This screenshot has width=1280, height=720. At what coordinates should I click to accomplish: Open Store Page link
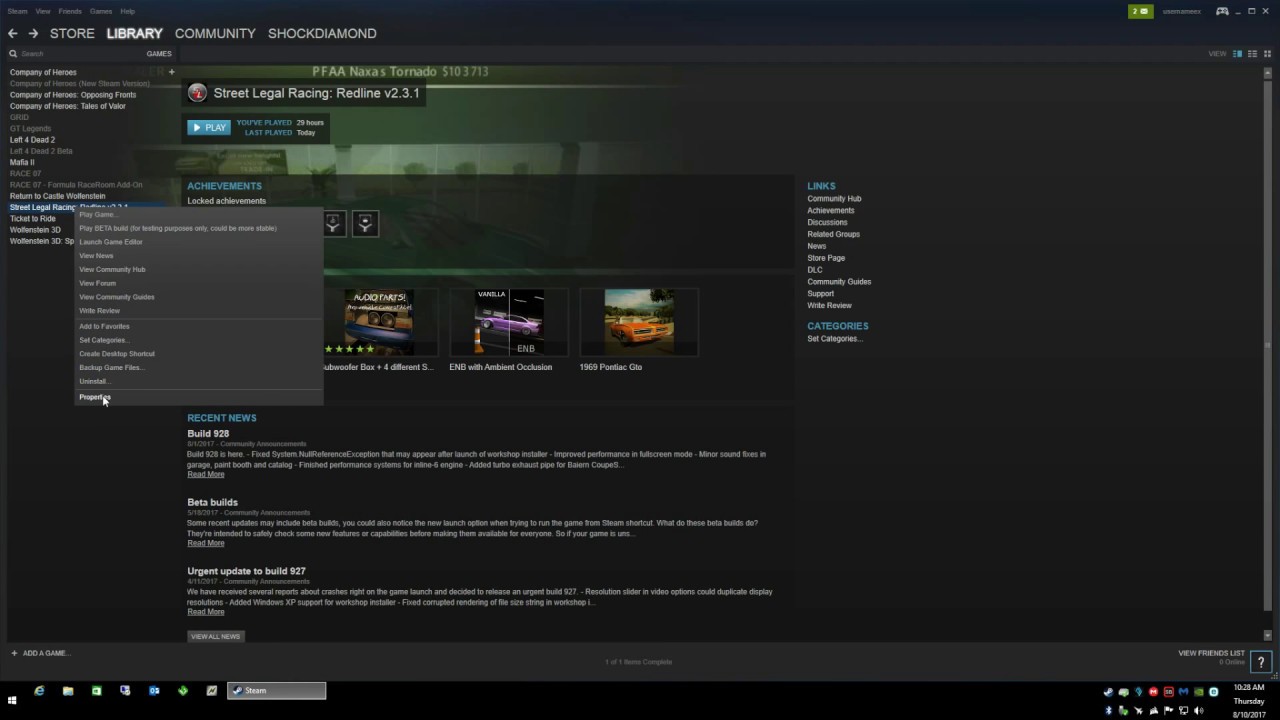click(826, 258)
